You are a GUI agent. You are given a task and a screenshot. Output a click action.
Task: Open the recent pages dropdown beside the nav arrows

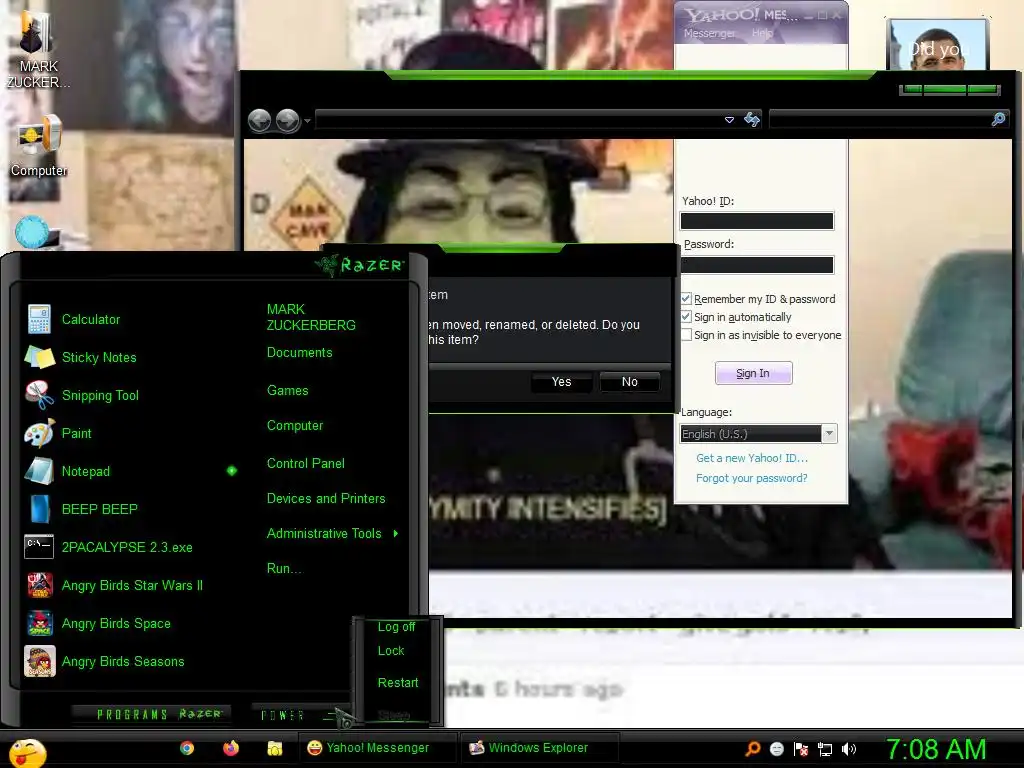308,121
